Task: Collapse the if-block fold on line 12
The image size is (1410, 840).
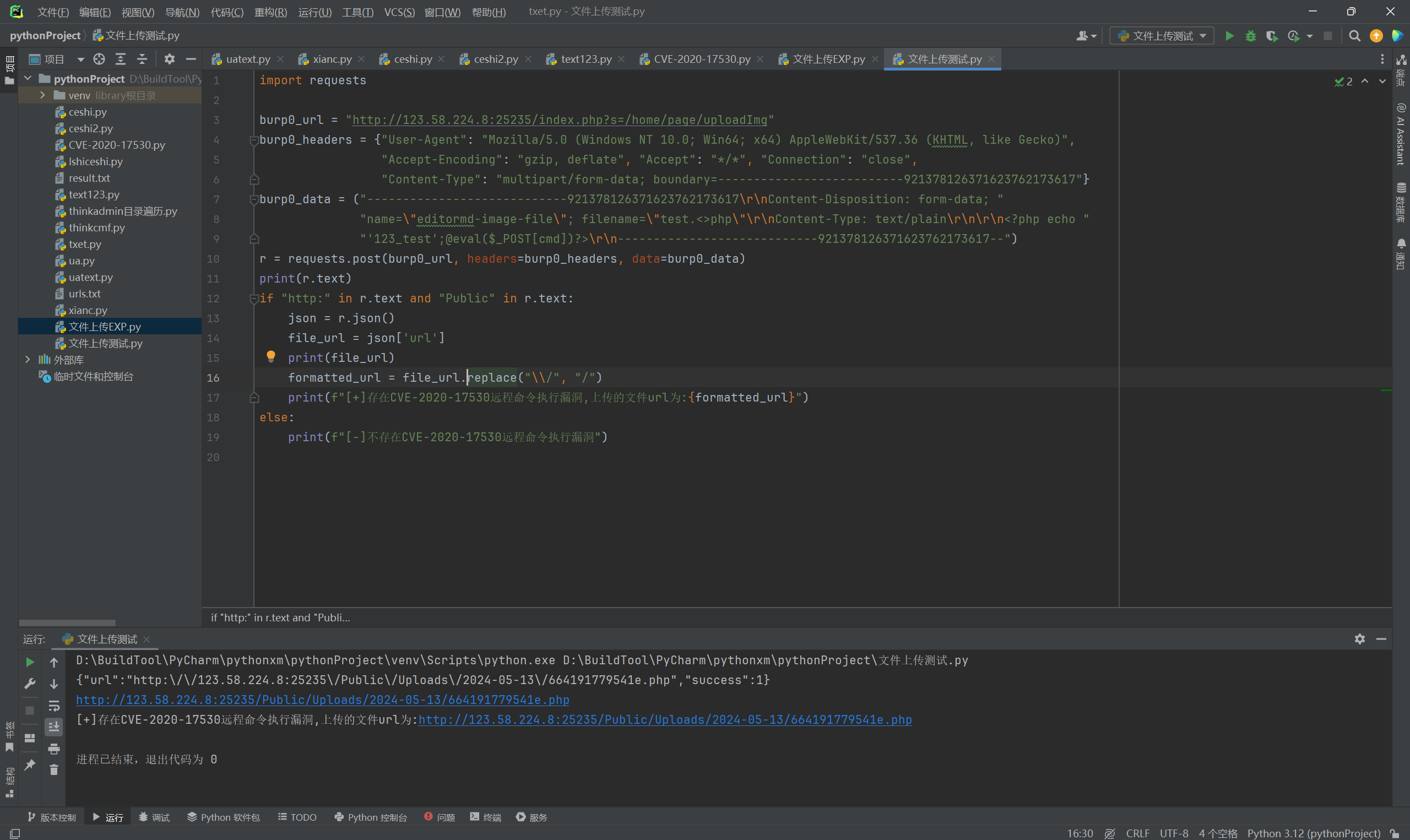Action: click(253, 299)
